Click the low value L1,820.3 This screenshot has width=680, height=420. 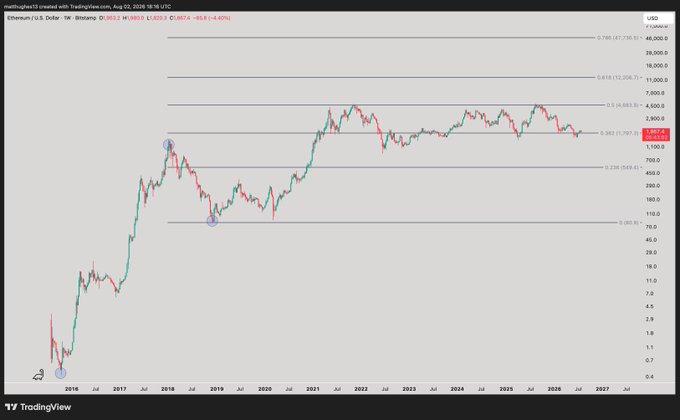(x=157, y=18)
